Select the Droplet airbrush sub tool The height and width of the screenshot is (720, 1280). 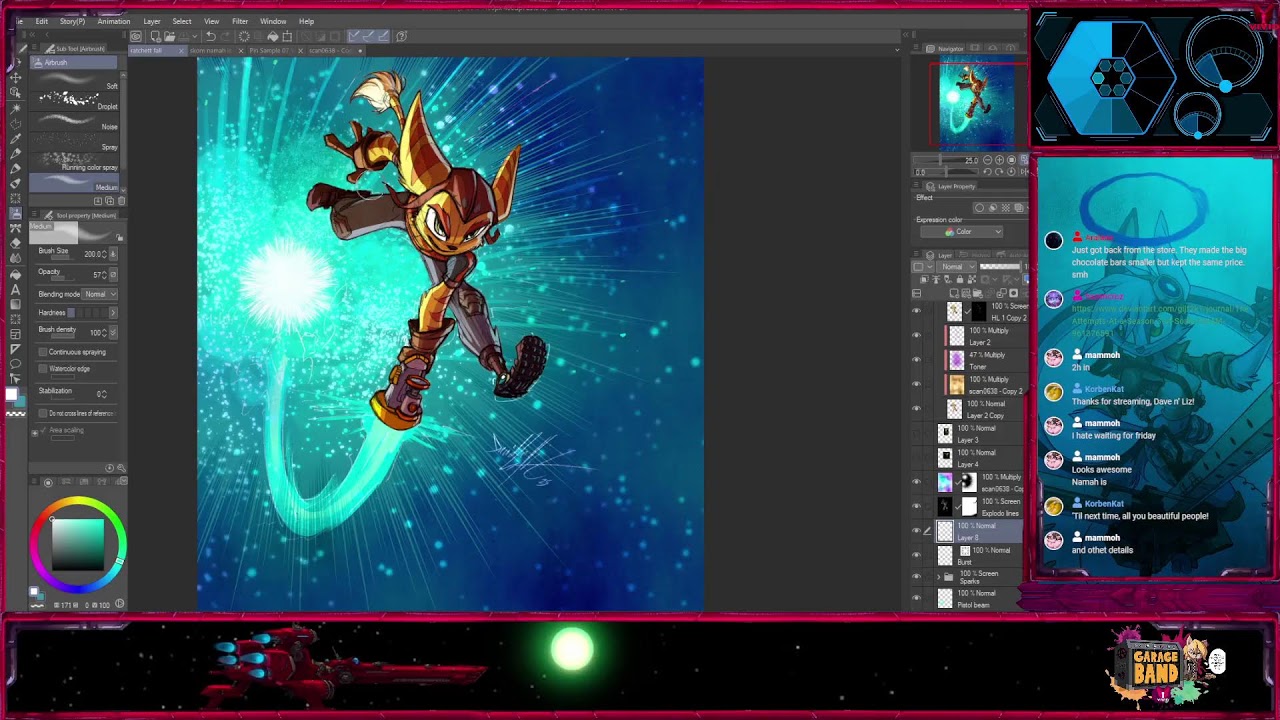75,101
